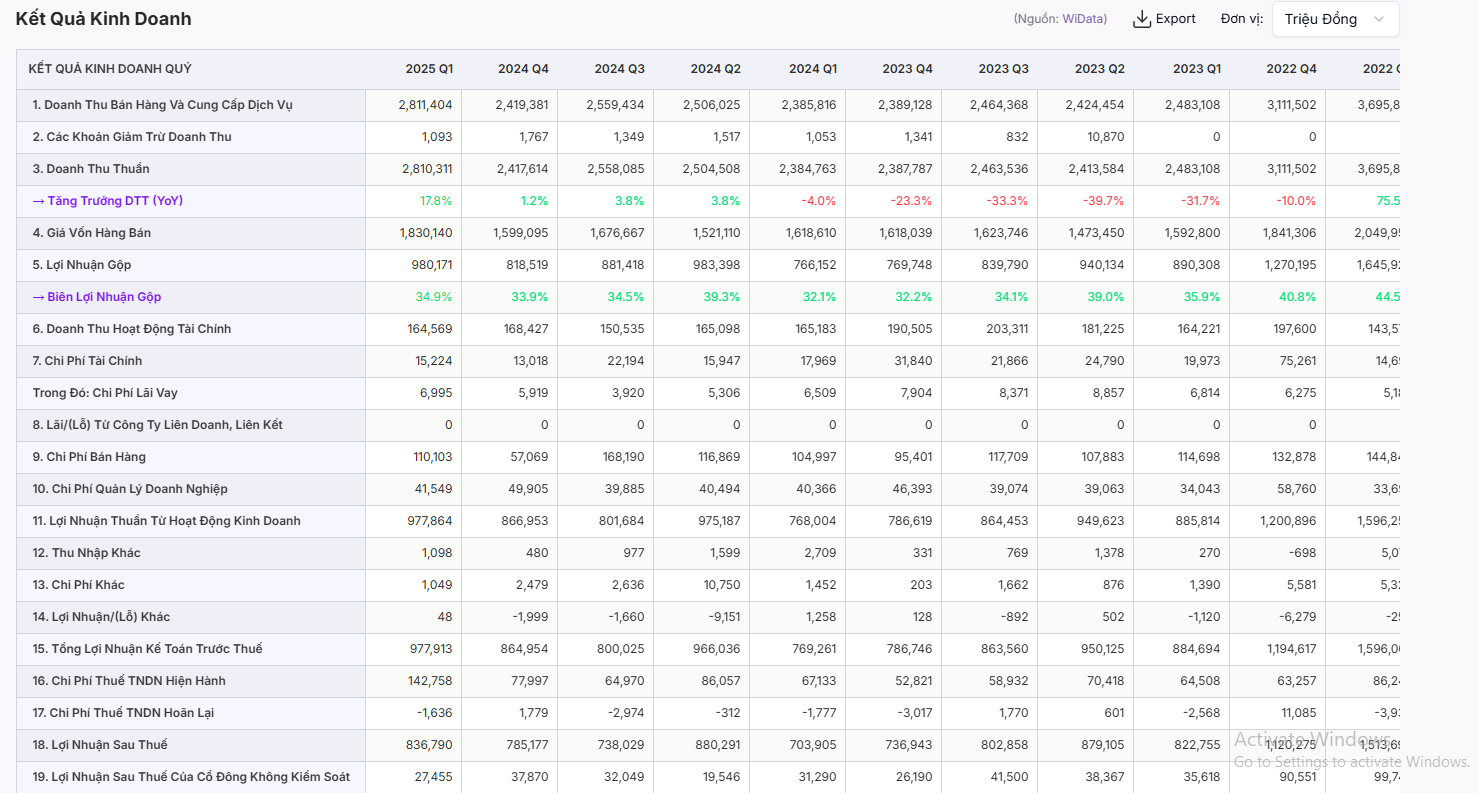
Task: Click the 836,790 profit after tax cell
Action: [x=431, y=745]
